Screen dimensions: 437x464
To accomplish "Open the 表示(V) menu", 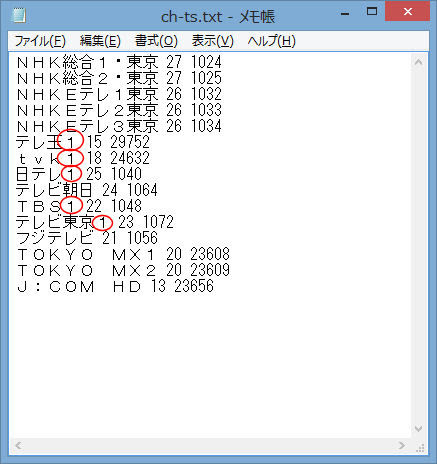I will click(213, 41).
